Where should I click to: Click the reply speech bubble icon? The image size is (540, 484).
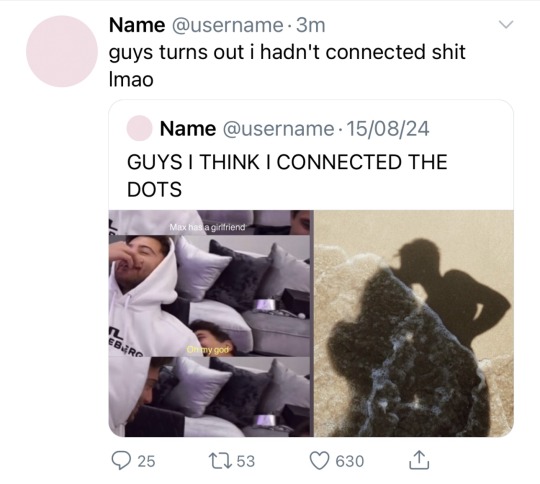point(120,461)
